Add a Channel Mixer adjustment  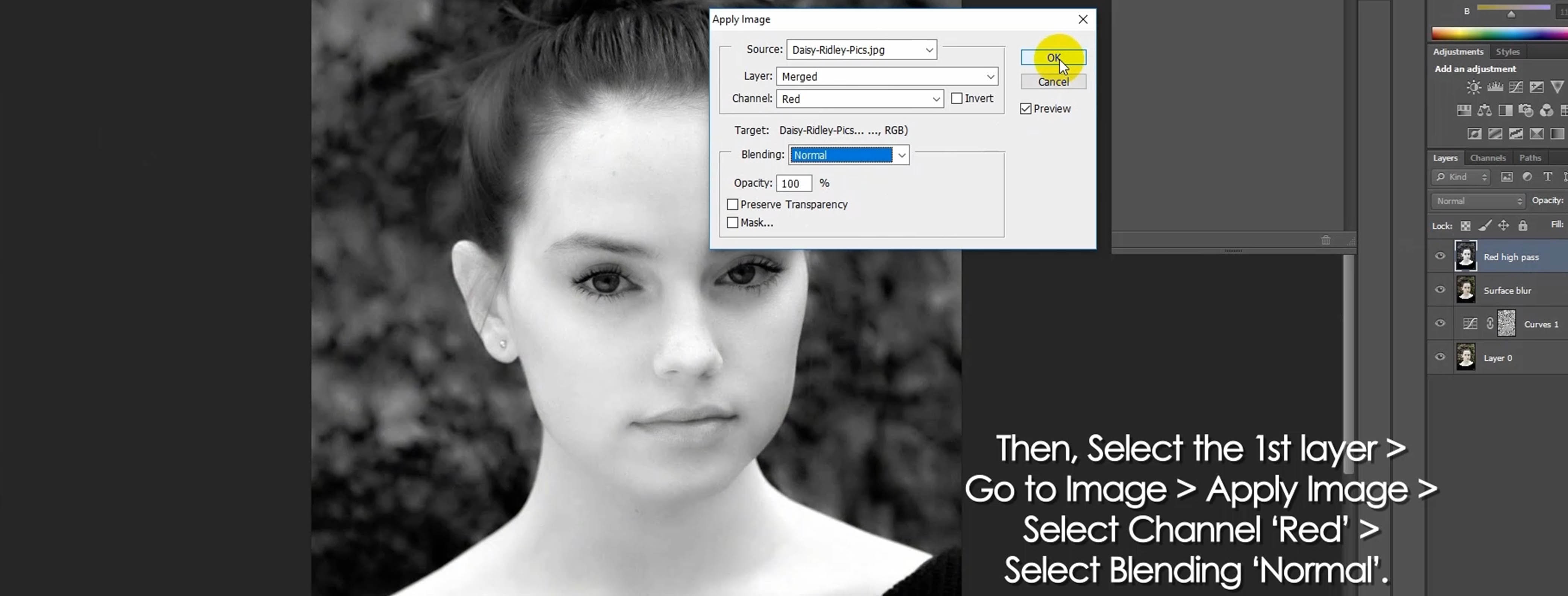[x=1547, y=110]
